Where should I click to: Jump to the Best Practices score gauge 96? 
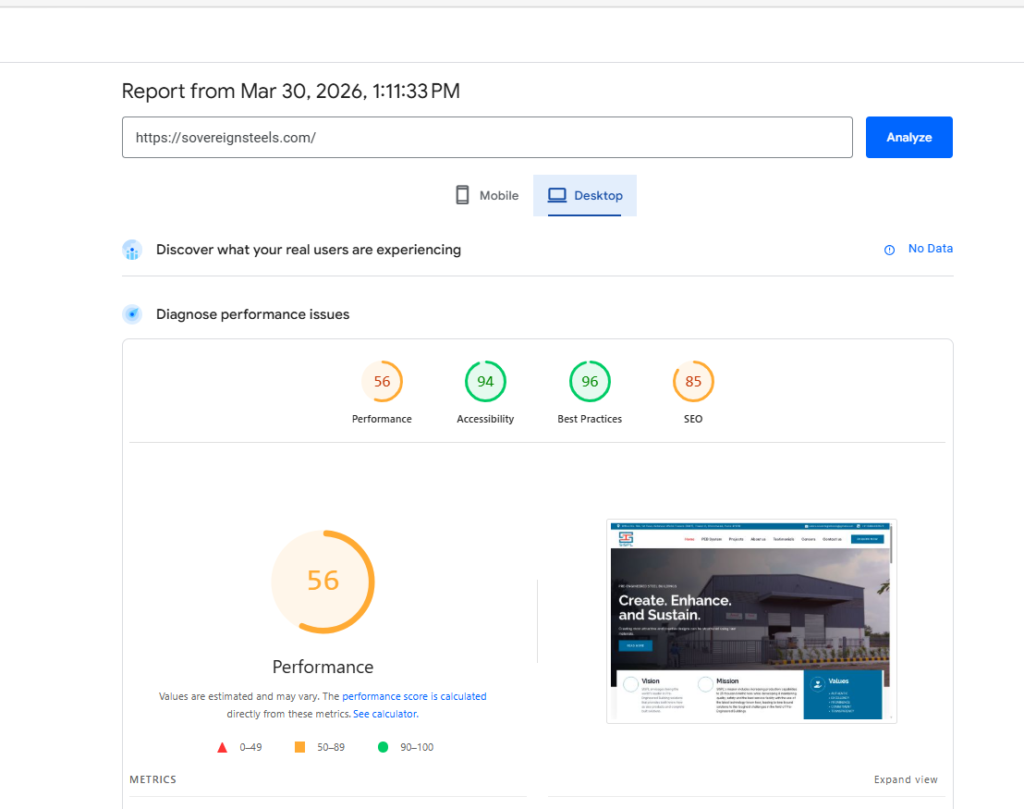tap(589, 382)
